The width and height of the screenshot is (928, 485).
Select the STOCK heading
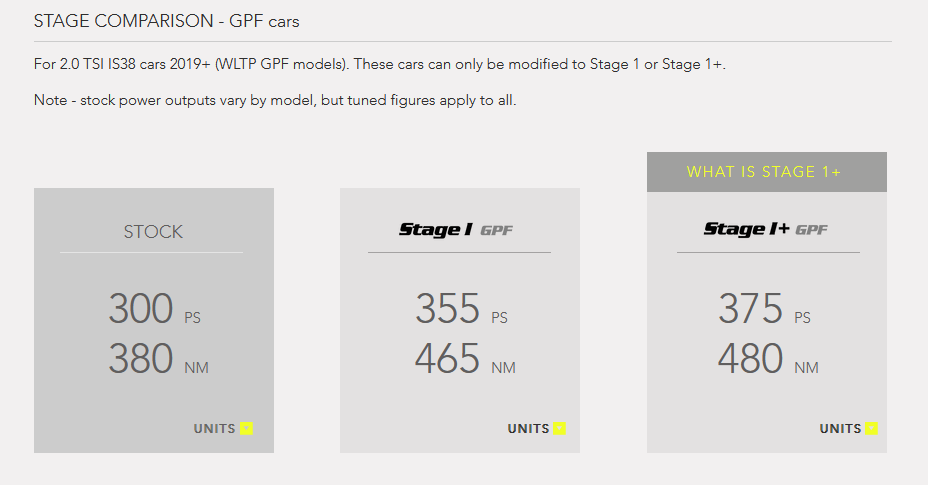point(153,232)
